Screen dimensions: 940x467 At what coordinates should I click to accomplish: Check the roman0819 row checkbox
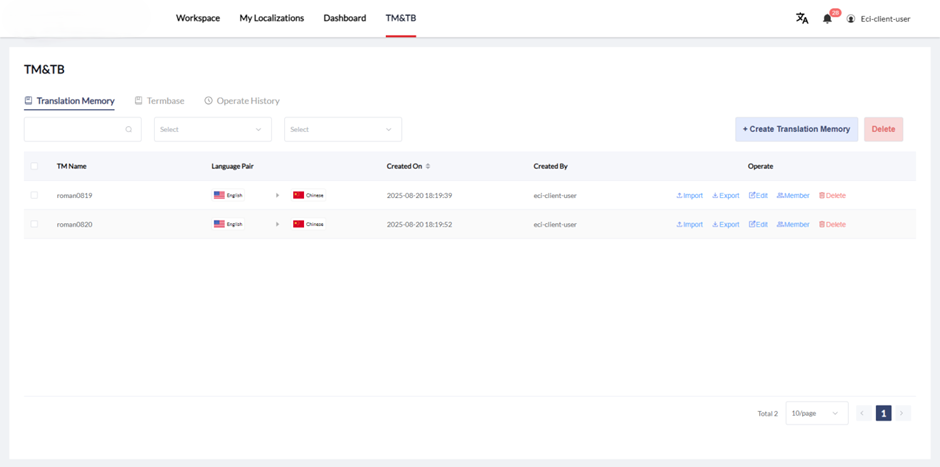(35, 196)
